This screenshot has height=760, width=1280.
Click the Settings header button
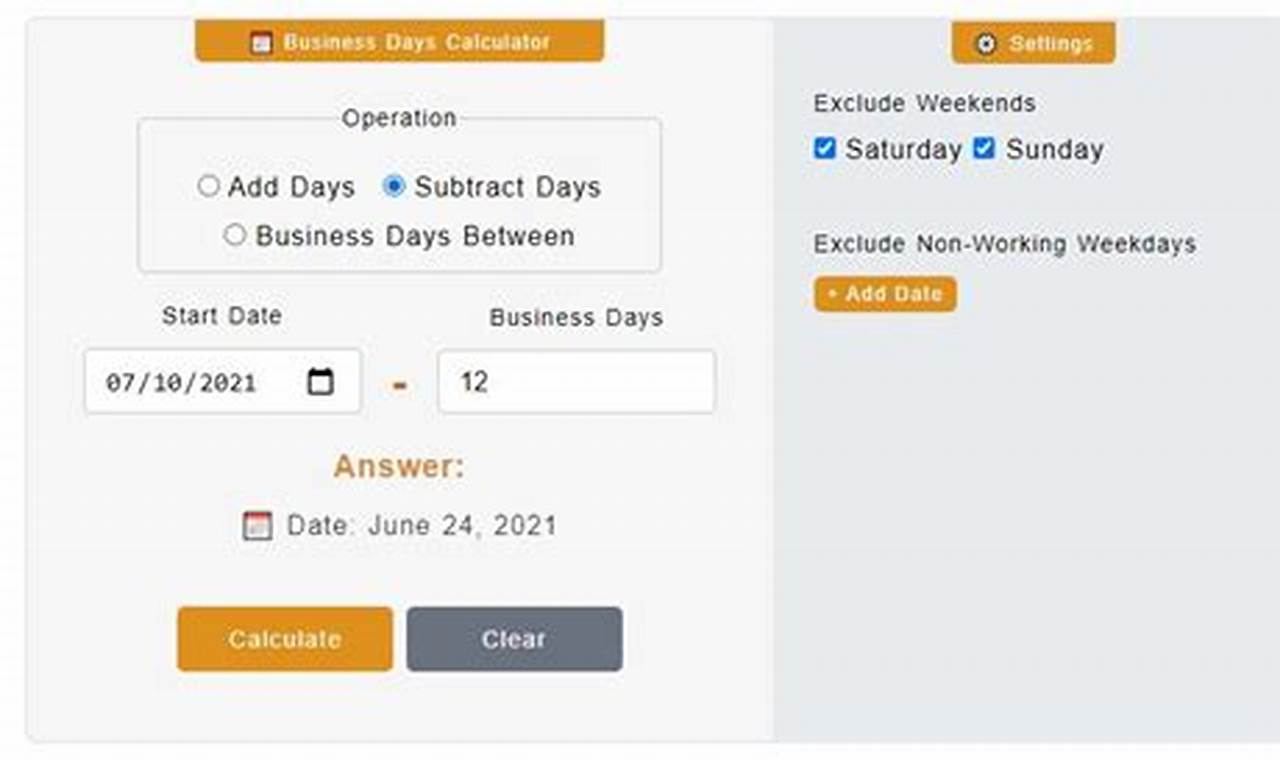point(1032,43)
